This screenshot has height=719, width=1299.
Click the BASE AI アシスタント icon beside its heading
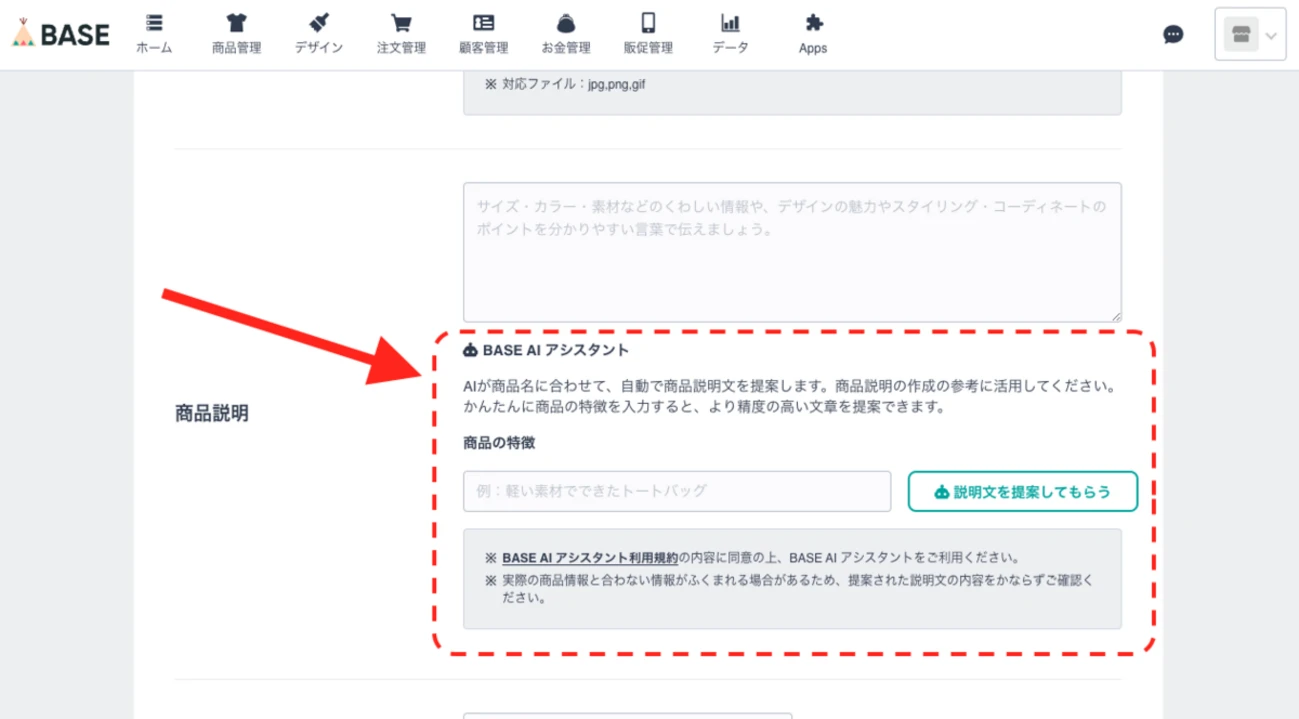(470, 349)
